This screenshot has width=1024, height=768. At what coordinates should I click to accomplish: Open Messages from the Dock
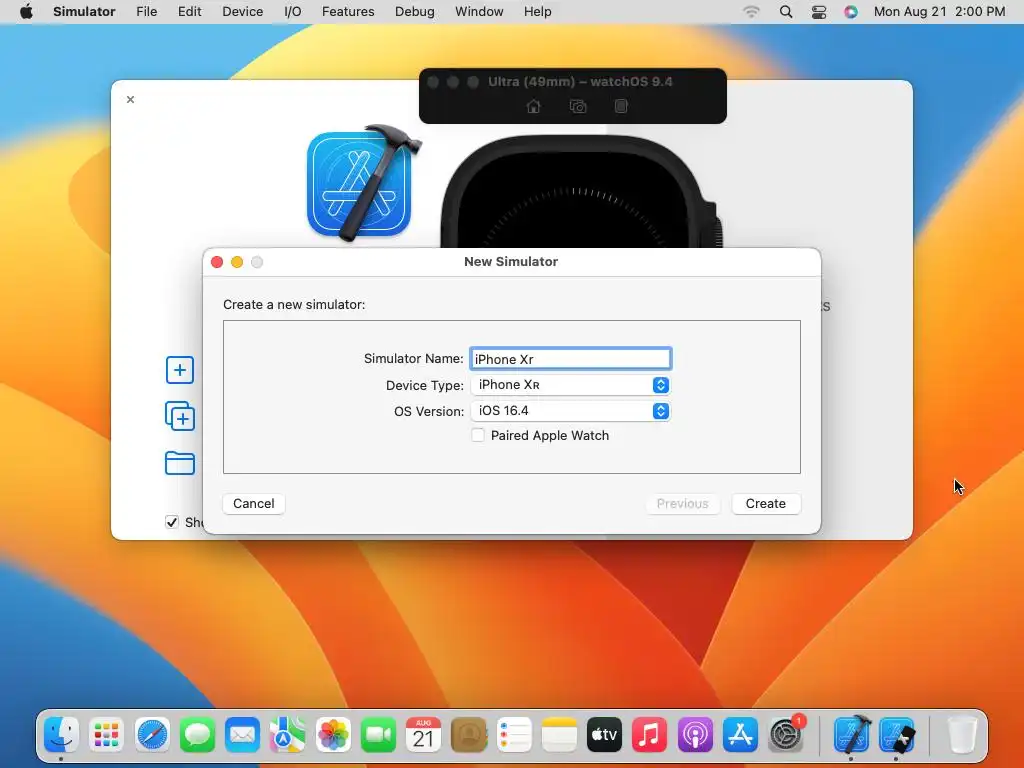(x=197, y=735)
